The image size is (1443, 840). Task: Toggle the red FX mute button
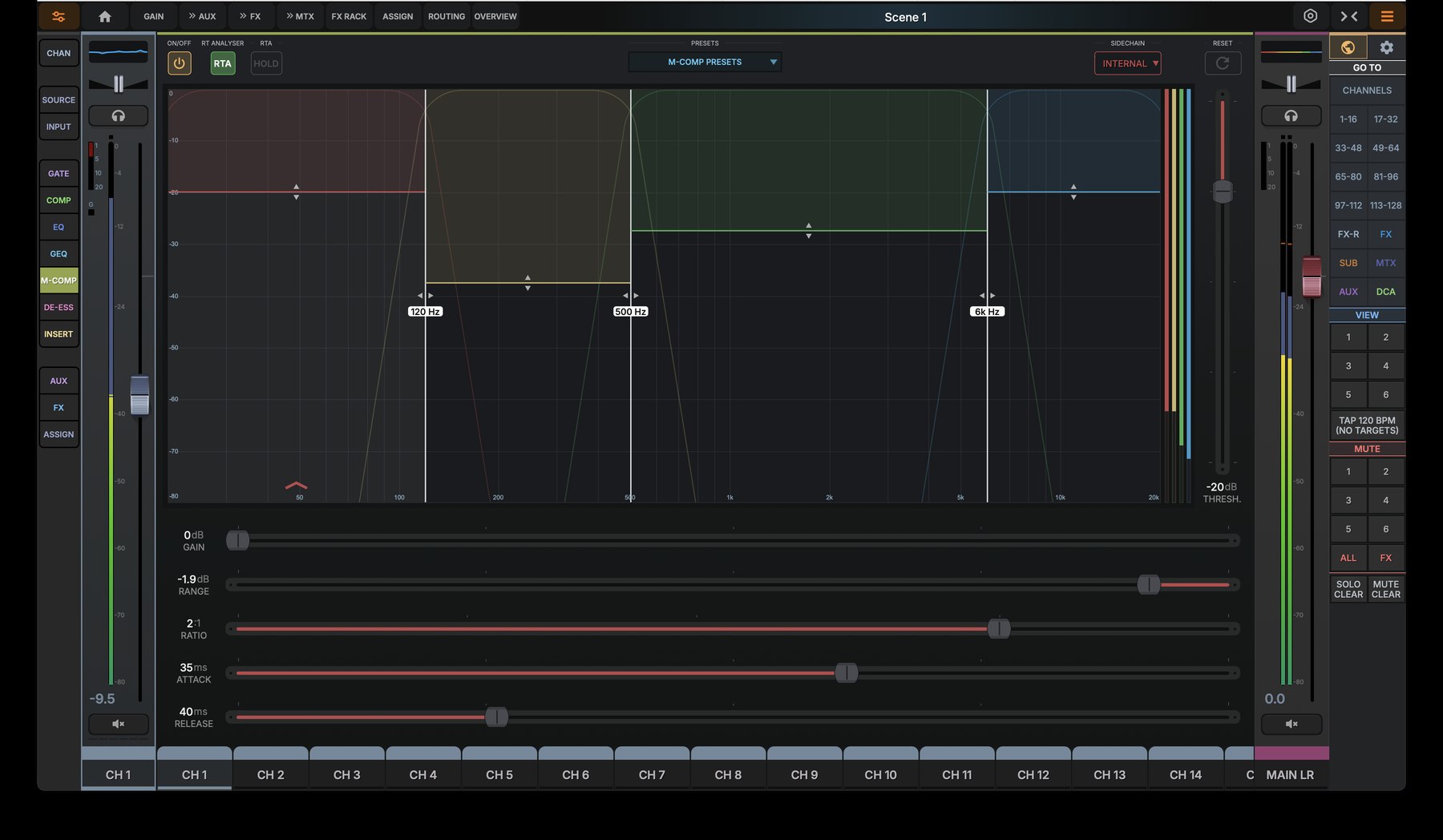[x=1385, y=558]
